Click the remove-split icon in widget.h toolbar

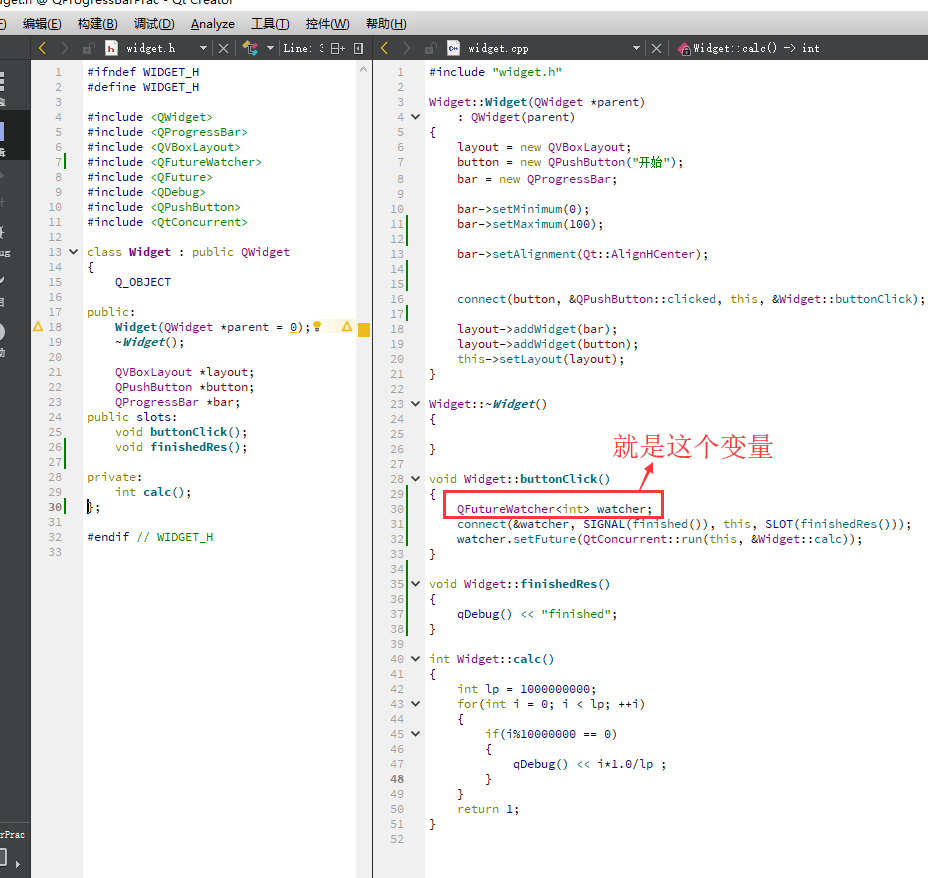[x=358, y=49]
